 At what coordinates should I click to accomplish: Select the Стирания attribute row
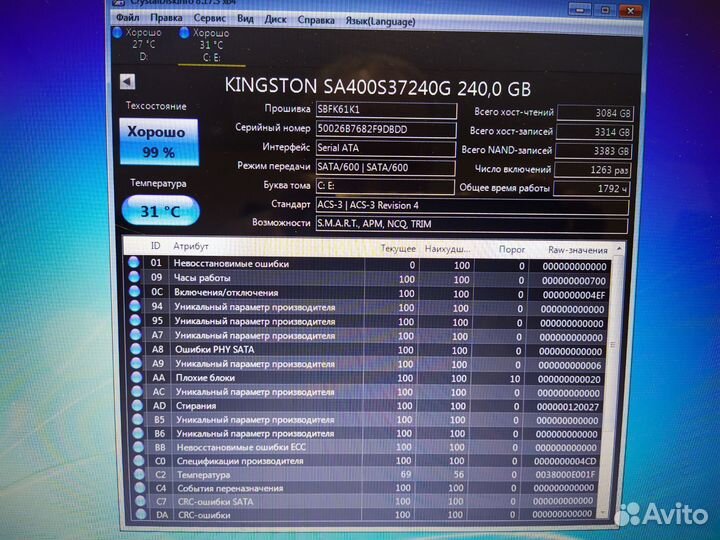[x=367, y=406]
